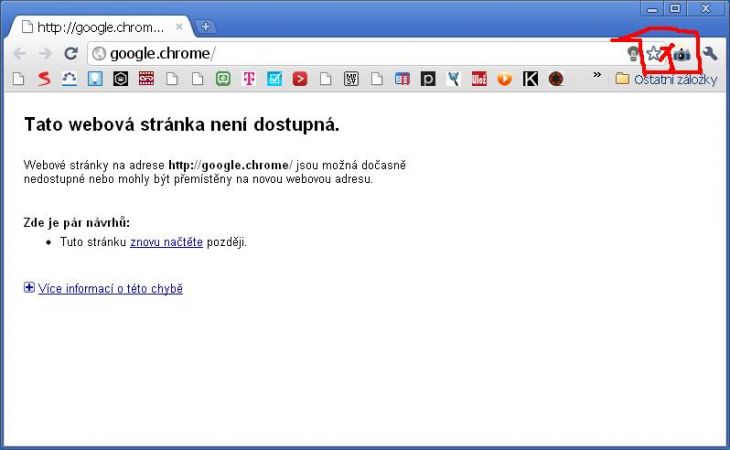This screenshot has height=450, width=730.
Task: Open the red play arrow bookmark
Action: coord(300,79)
